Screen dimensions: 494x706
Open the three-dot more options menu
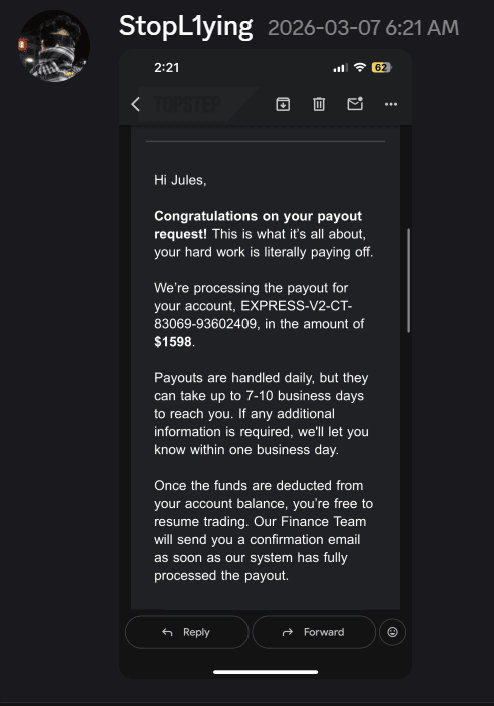coord(391,104)
